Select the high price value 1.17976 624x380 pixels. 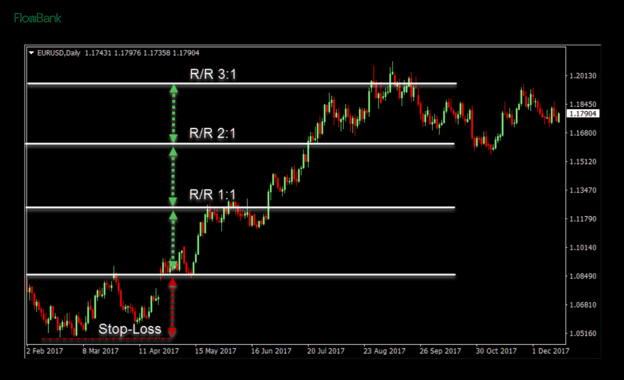click(127, 53)
